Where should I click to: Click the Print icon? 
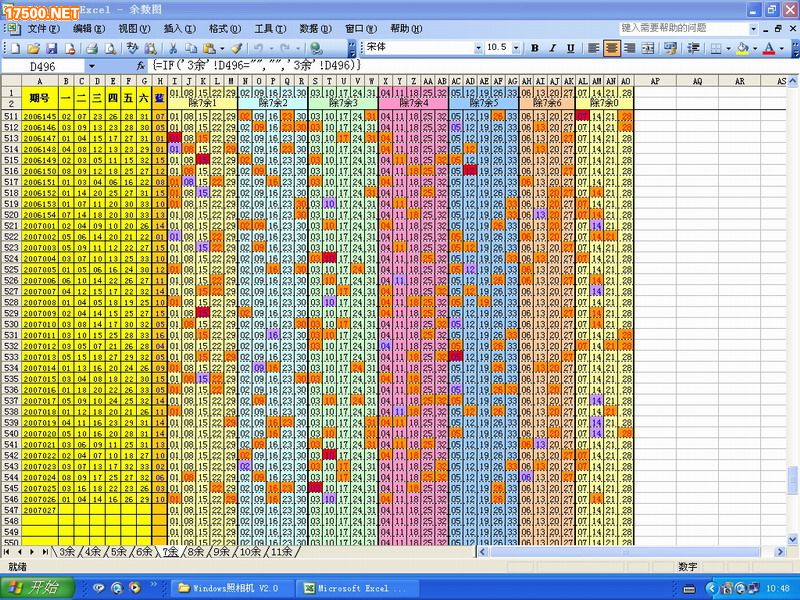tap(92, 48)
